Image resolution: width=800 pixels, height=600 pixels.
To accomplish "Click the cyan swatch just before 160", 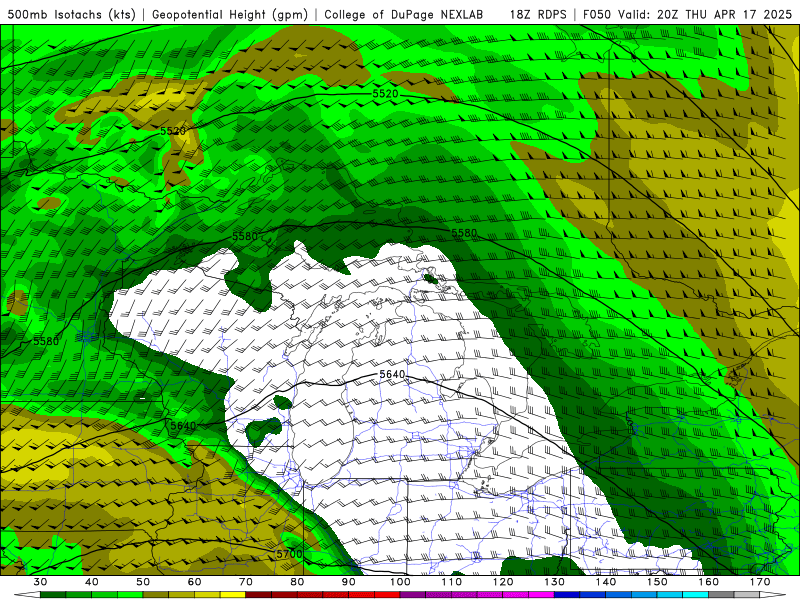I will (x=696, y=595).
